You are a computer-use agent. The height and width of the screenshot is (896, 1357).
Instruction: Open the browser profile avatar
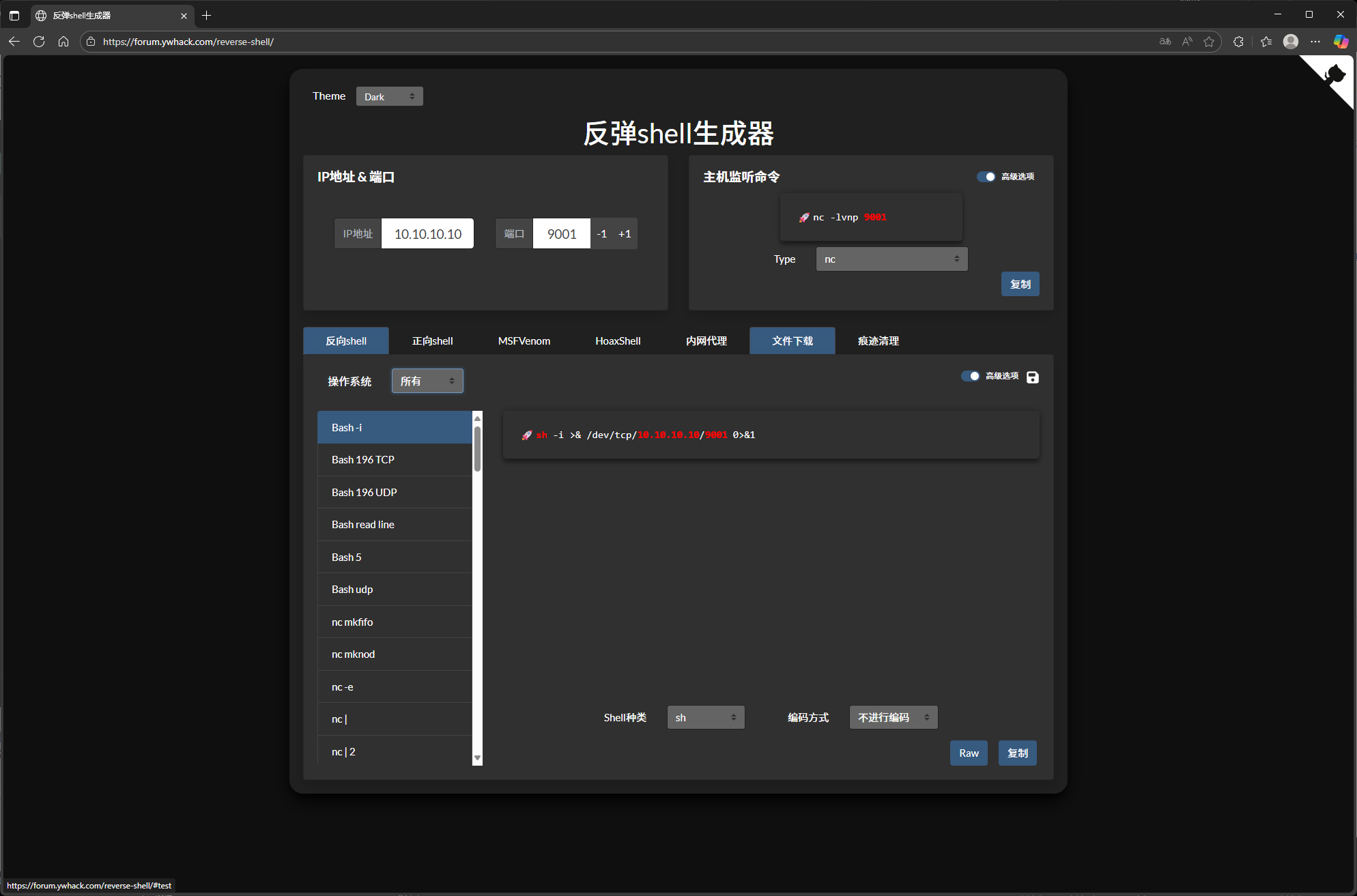1290,42
